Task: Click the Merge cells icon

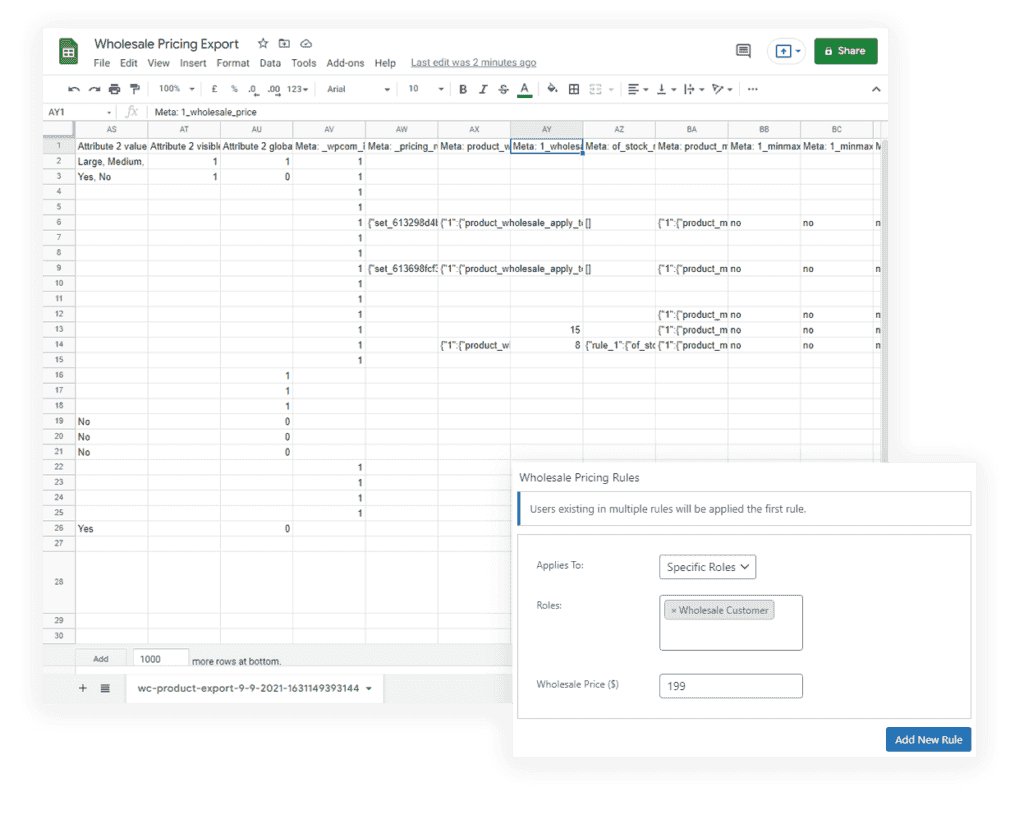Action: (595, 89)
